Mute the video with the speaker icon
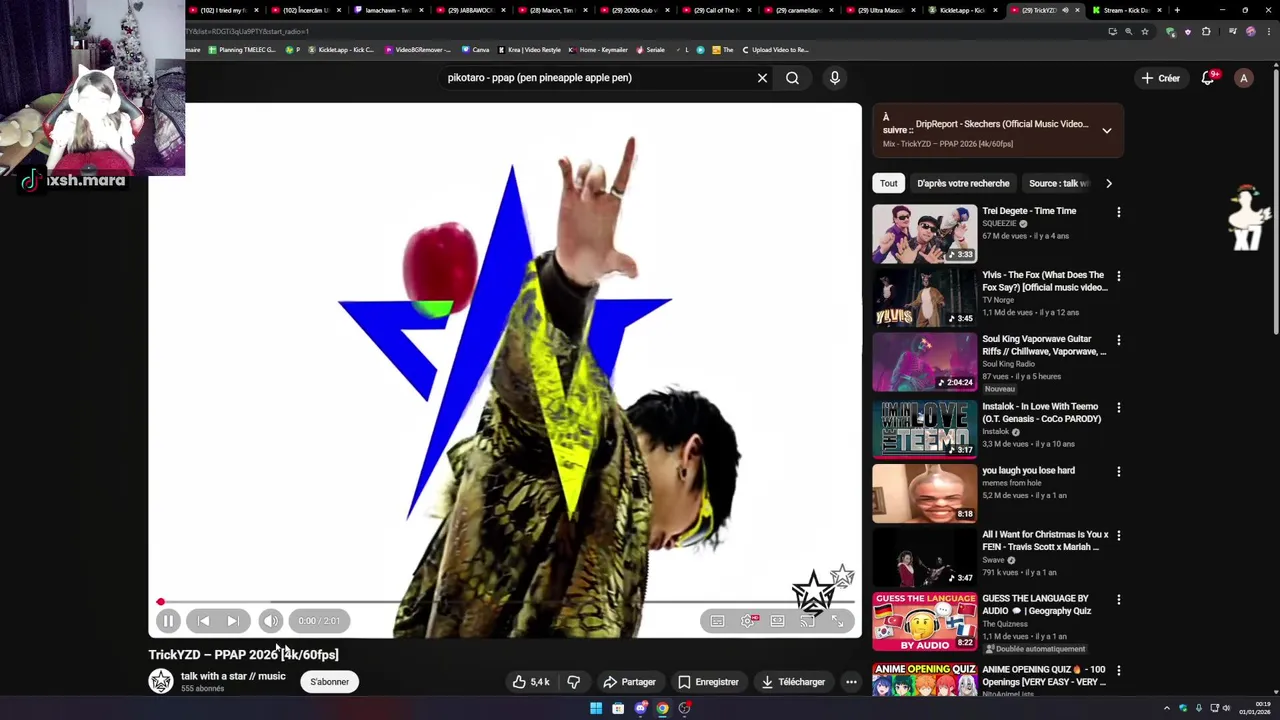The height and width of the screenshot is (720, 1280). [271, 621]
